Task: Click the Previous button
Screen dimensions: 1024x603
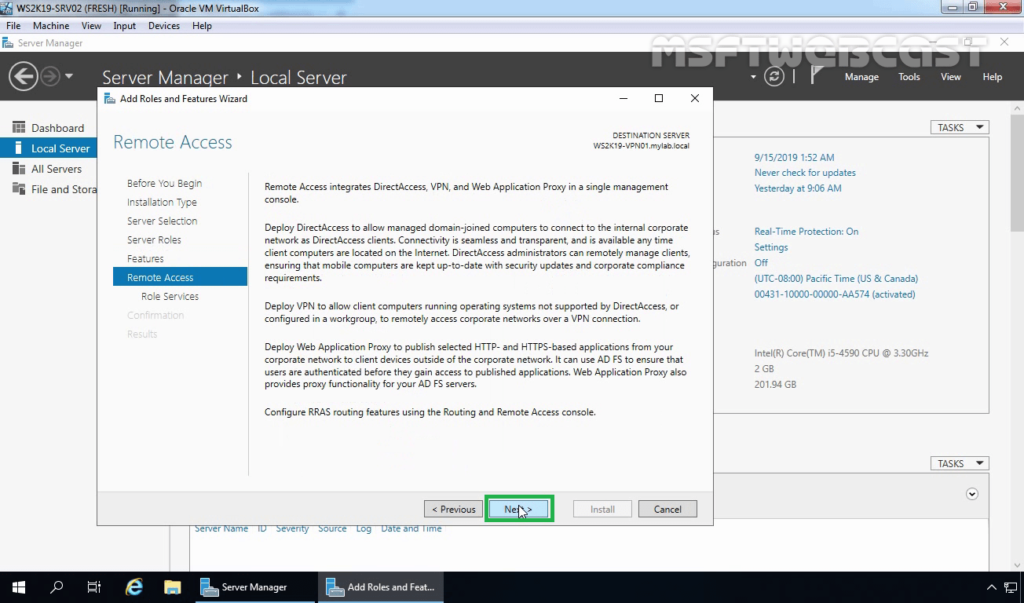Action: coord(453,509)
